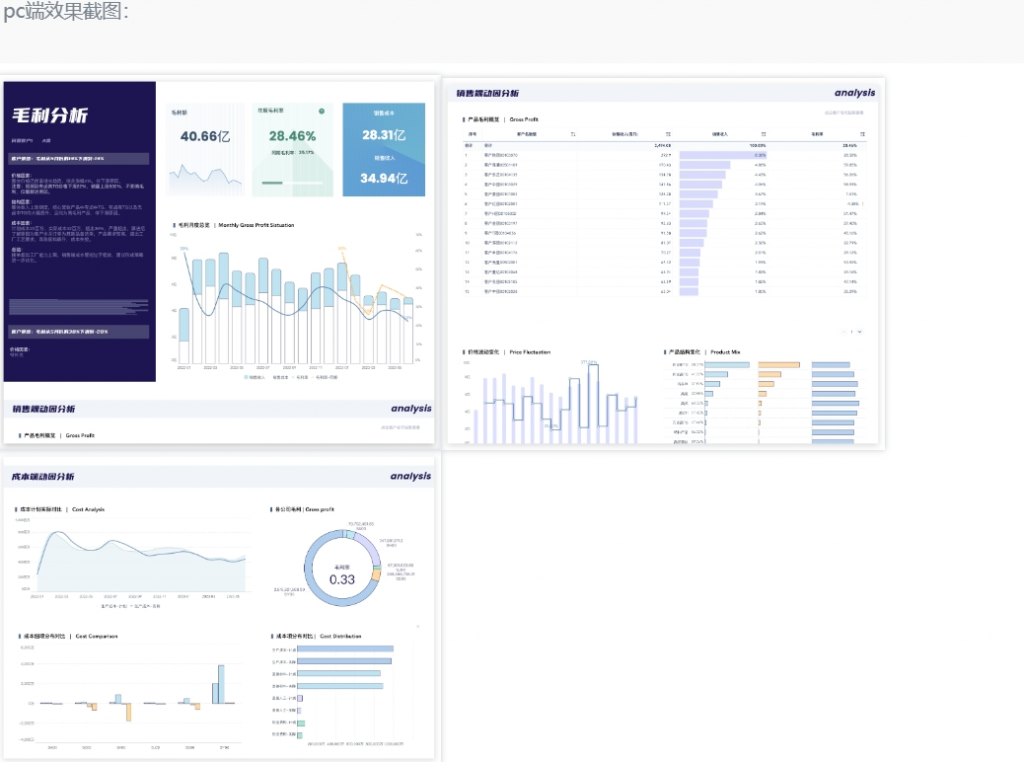Click the pc端效果截图 caption text
The width and height of the screenshot is (1024, 762).
66,11
